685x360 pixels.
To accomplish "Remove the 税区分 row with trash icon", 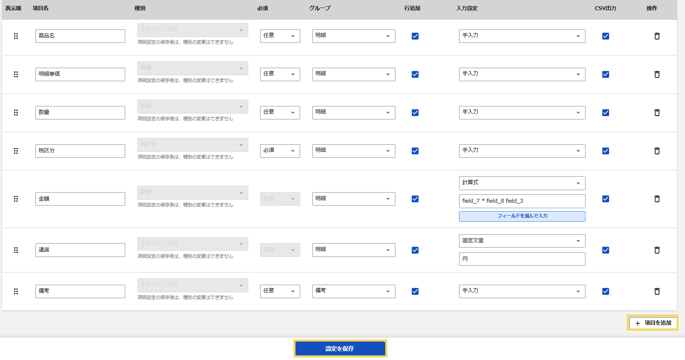I will click(x=657, y=151).
